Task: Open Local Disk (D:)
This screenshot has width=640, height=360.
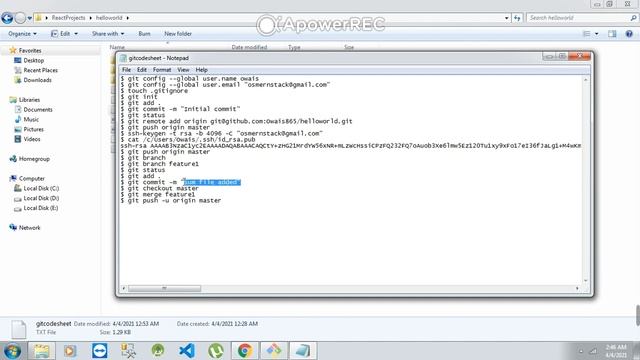Action: click(41, 198)
